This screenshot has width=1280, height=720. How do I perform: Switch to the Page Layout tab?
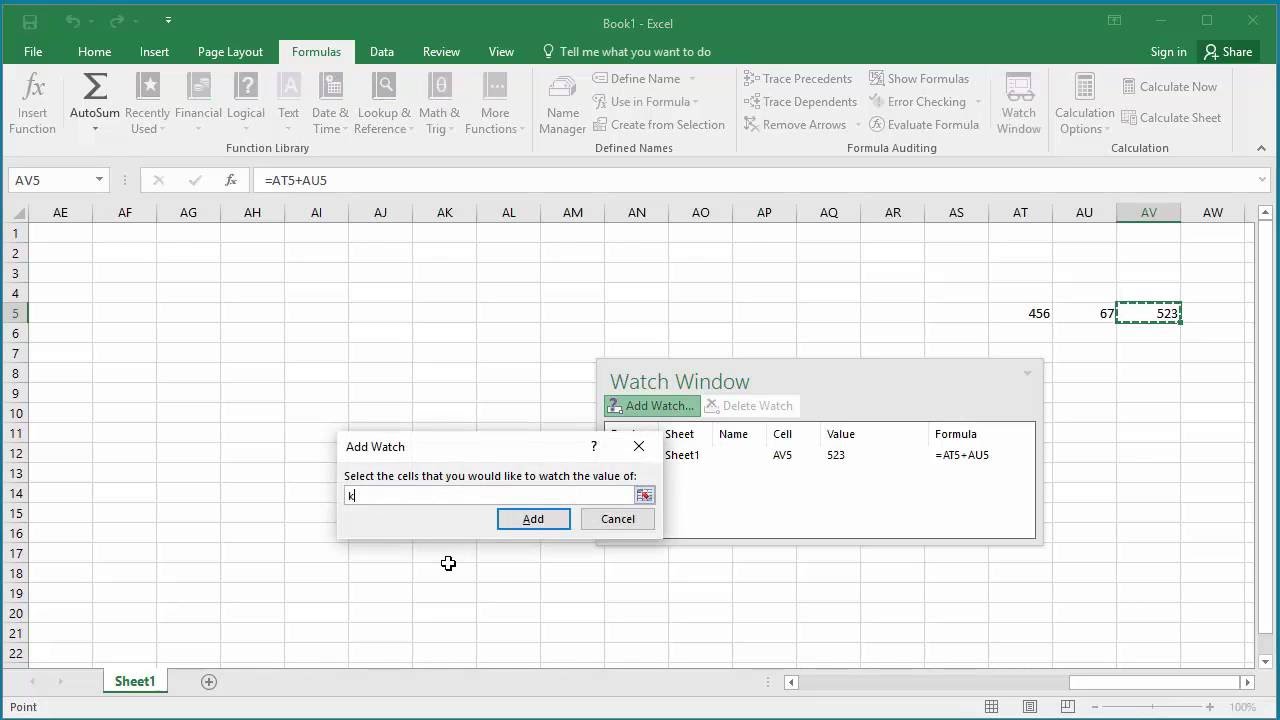point(230,52)
